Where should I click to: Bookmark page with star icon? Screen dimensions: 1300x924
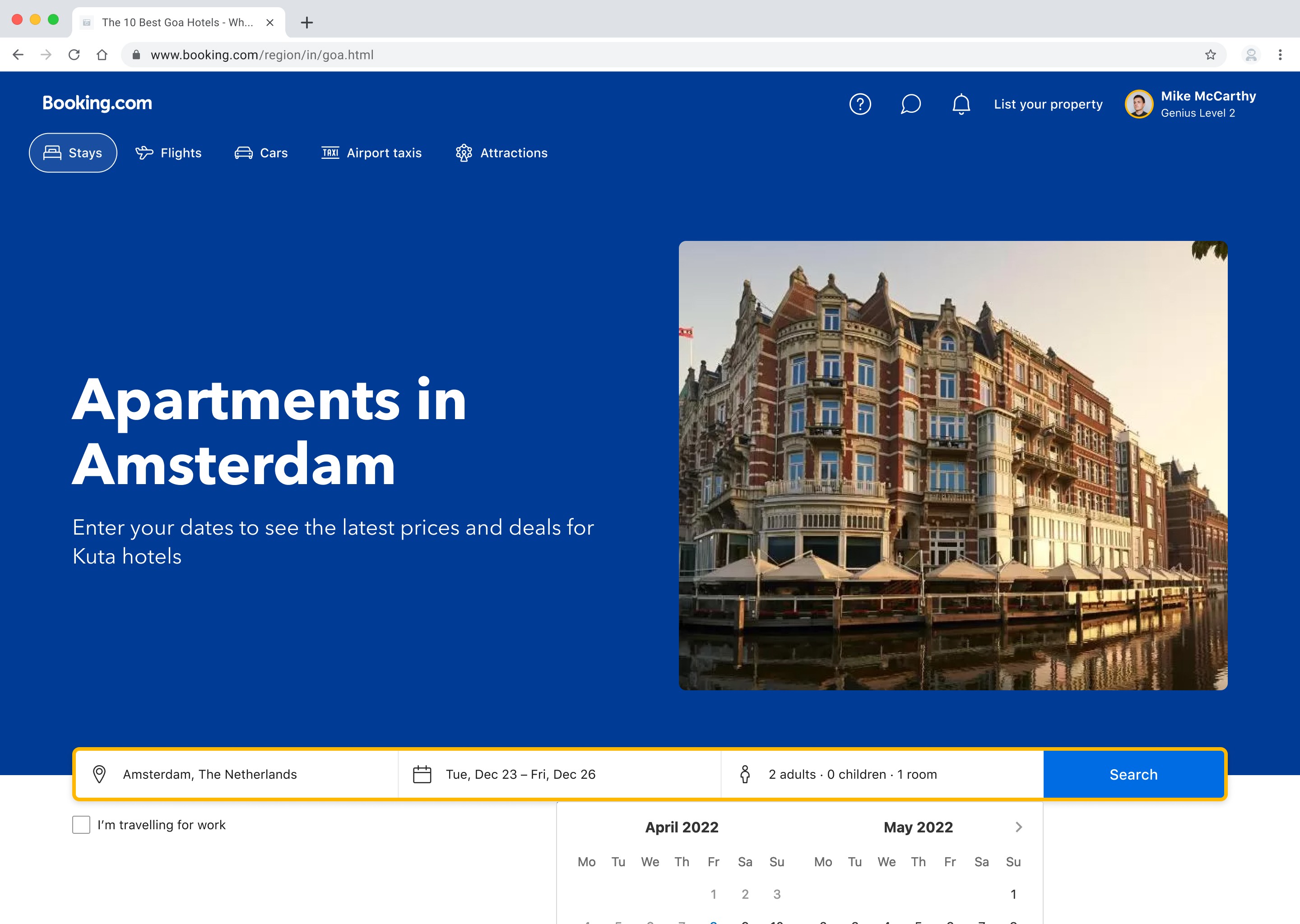(1210, 55)
